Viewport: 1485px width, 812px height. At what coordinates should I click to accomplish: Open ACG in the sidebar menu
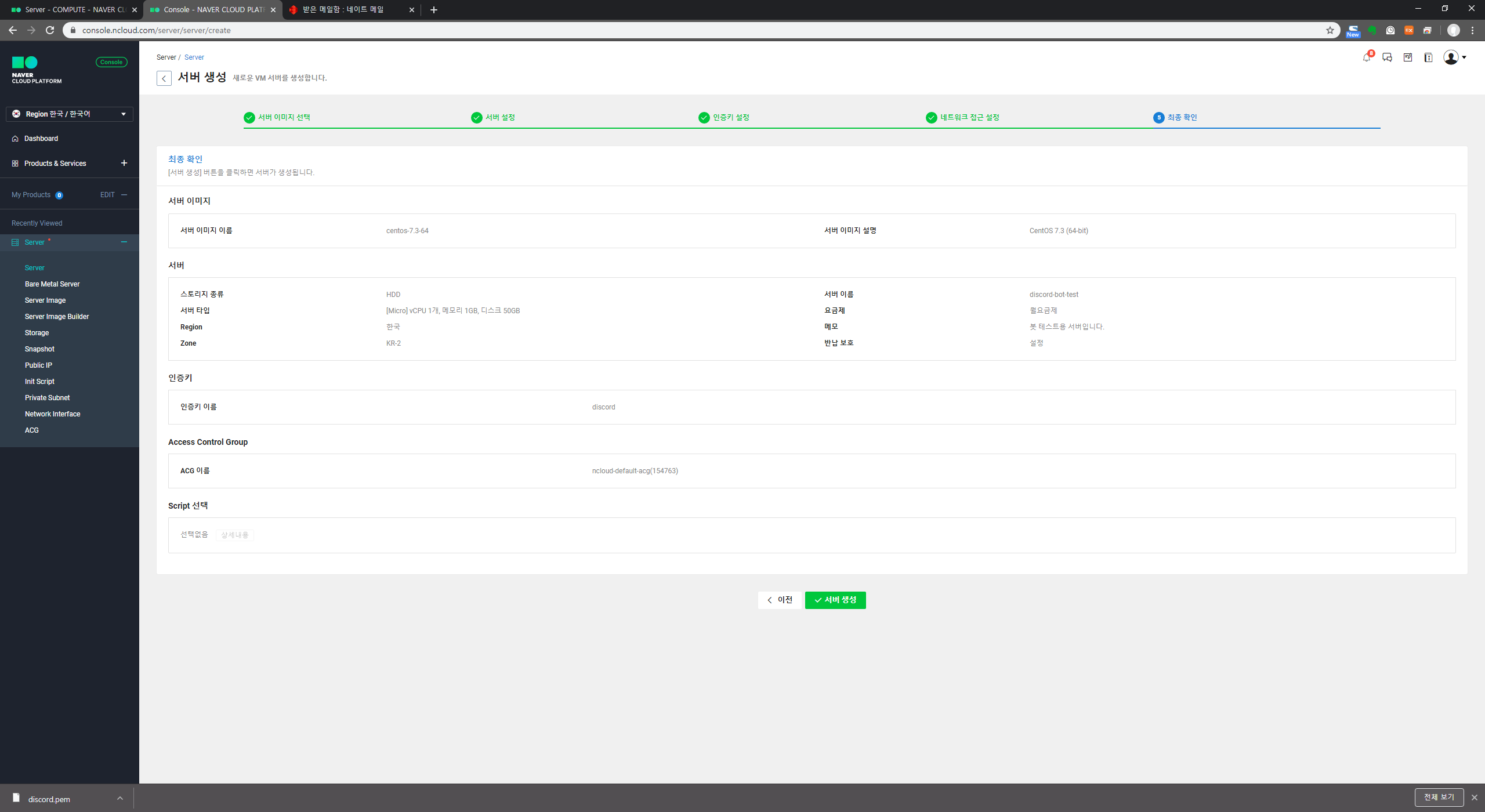(x=32, y=430)
